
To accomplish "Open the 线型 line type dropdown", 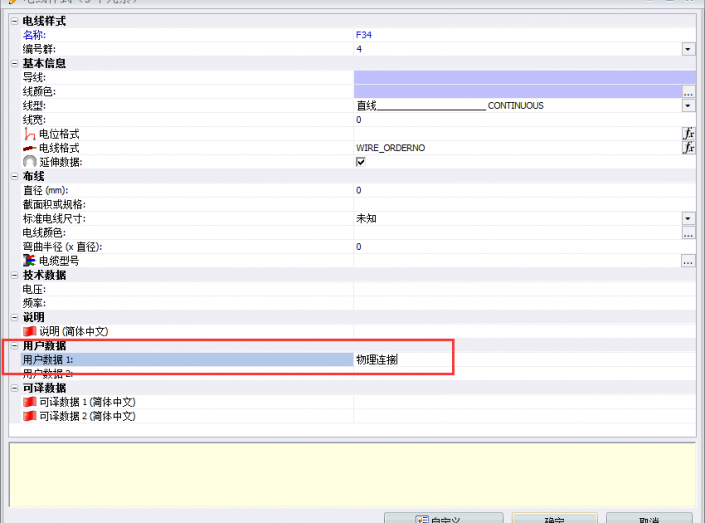I will click(x=688, y=106).
